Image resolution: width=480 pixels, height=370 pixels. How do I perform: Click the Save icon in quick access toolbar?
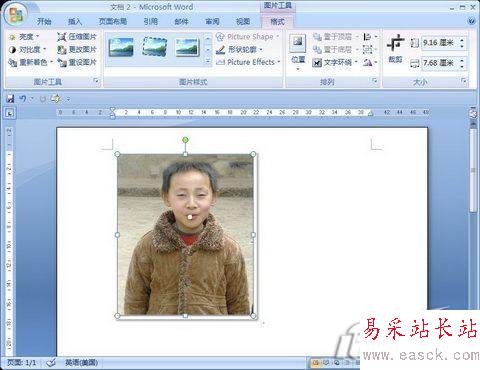click(10, 99)
